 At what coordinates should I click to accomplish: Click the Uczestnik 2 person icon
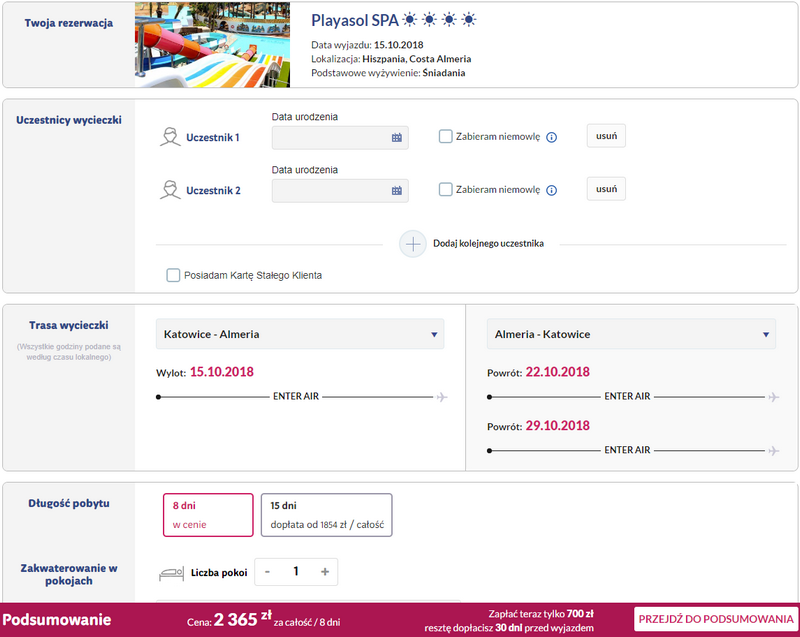click(x=170, y=190)
